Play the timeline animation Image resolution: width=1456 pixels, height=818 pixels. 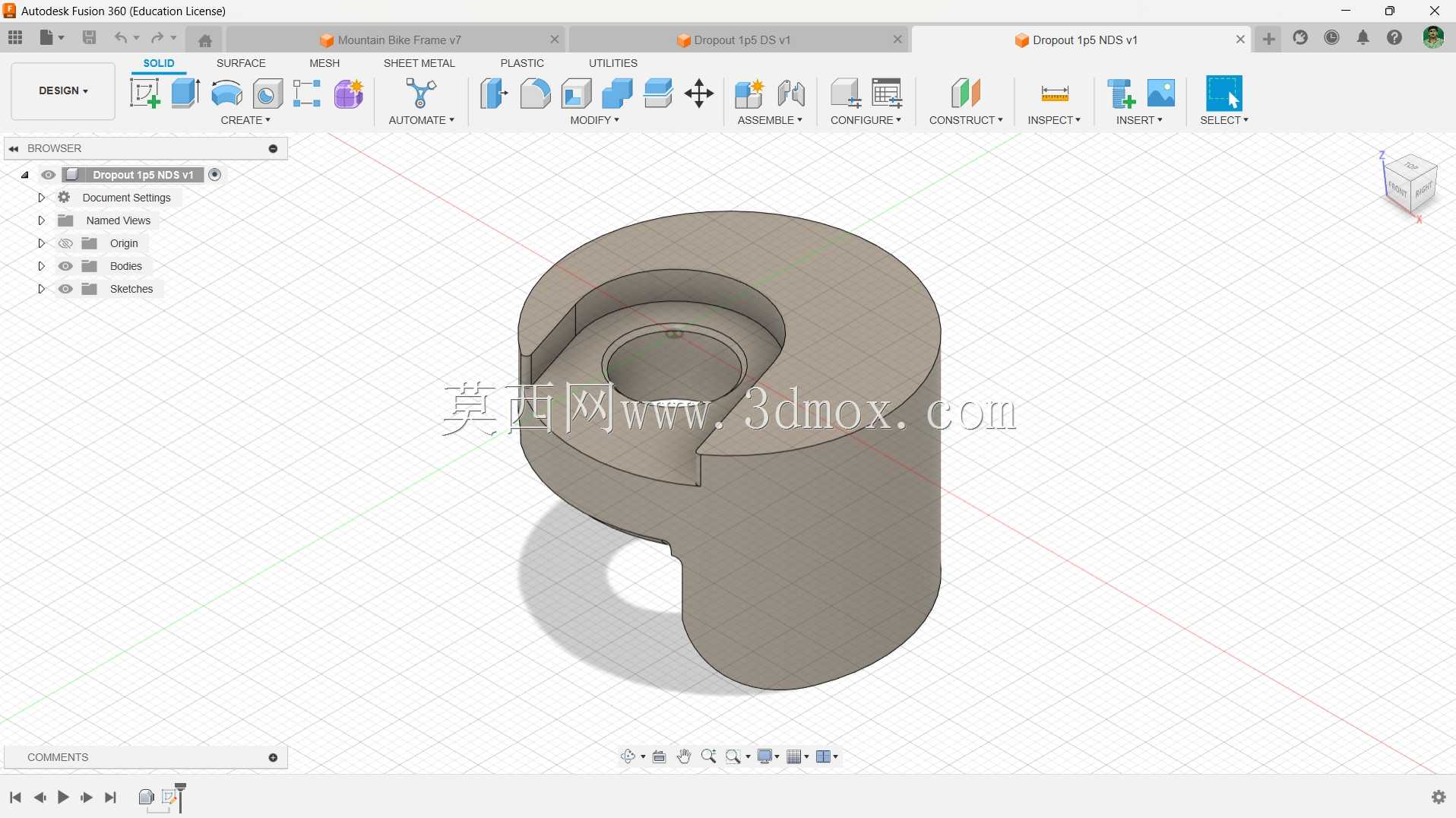coord(64,797)
